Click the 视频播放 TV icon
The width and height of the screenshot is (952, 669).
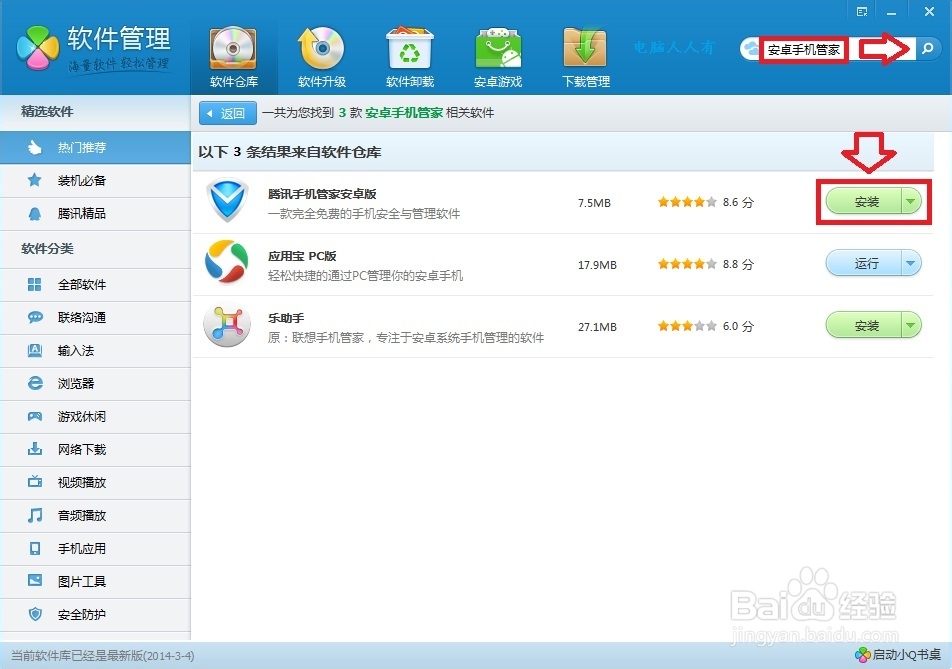tap(35, 482)
